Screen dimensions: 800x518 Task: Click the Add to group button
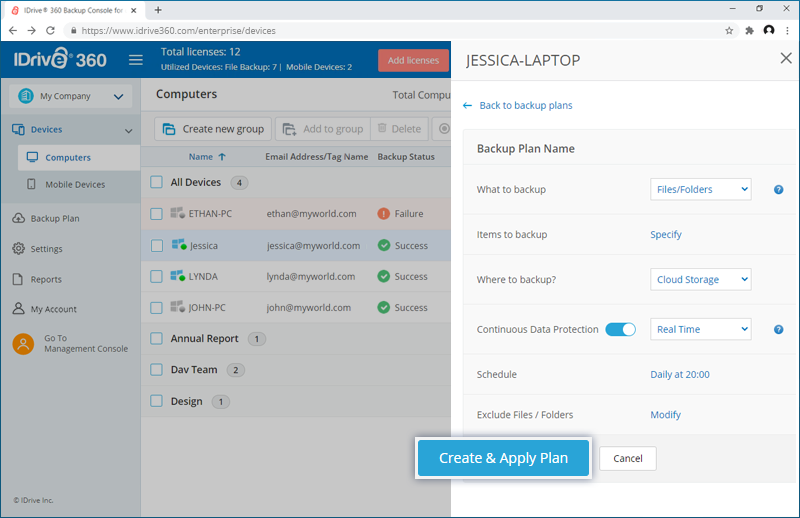pyautogui.click(x=323, y=129)
